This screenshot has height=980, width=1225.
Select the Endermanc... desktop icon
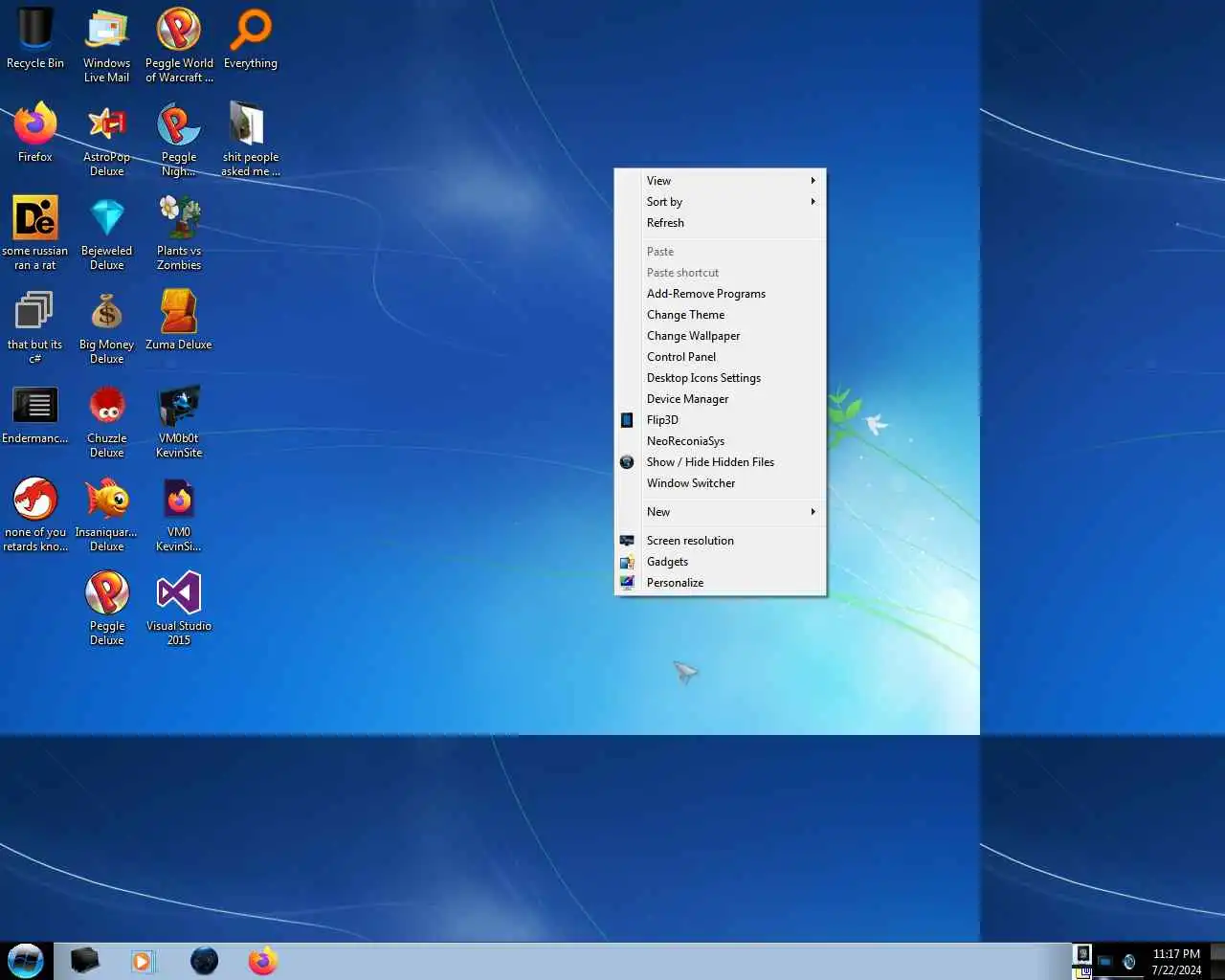click(x=35, y=414)
